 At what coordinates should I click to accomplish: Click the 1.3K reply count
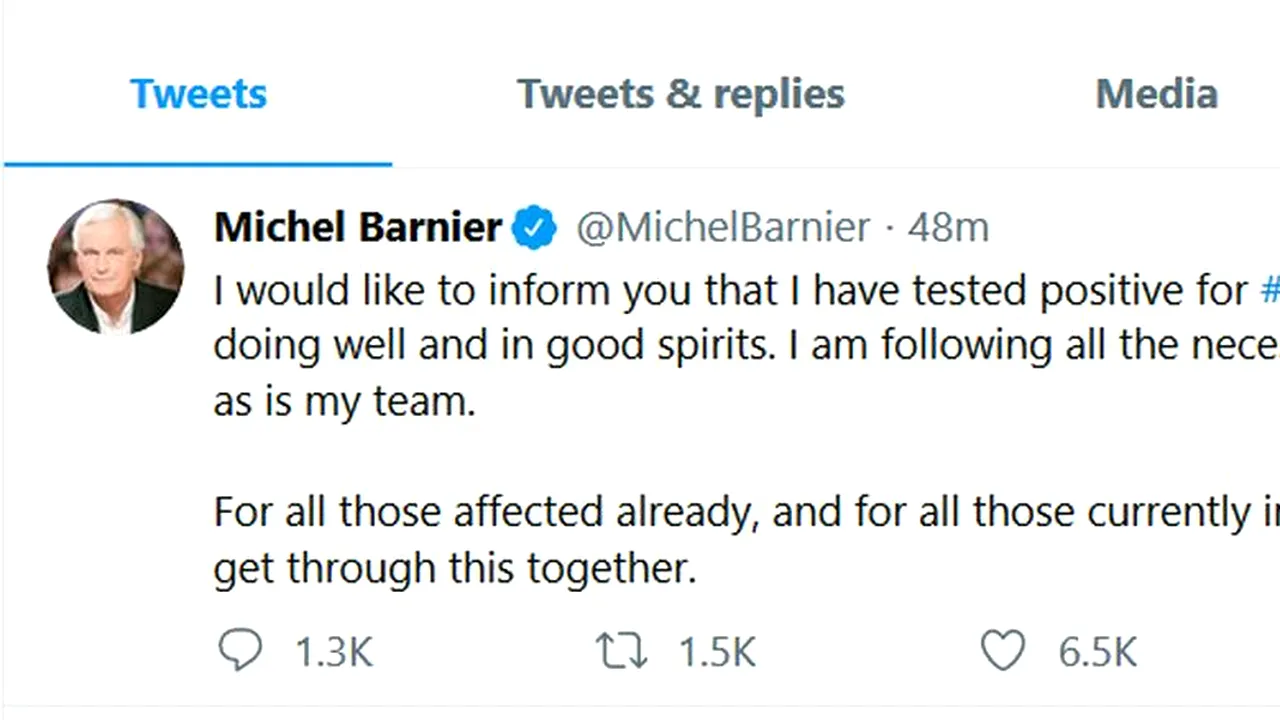click(334, 653)
